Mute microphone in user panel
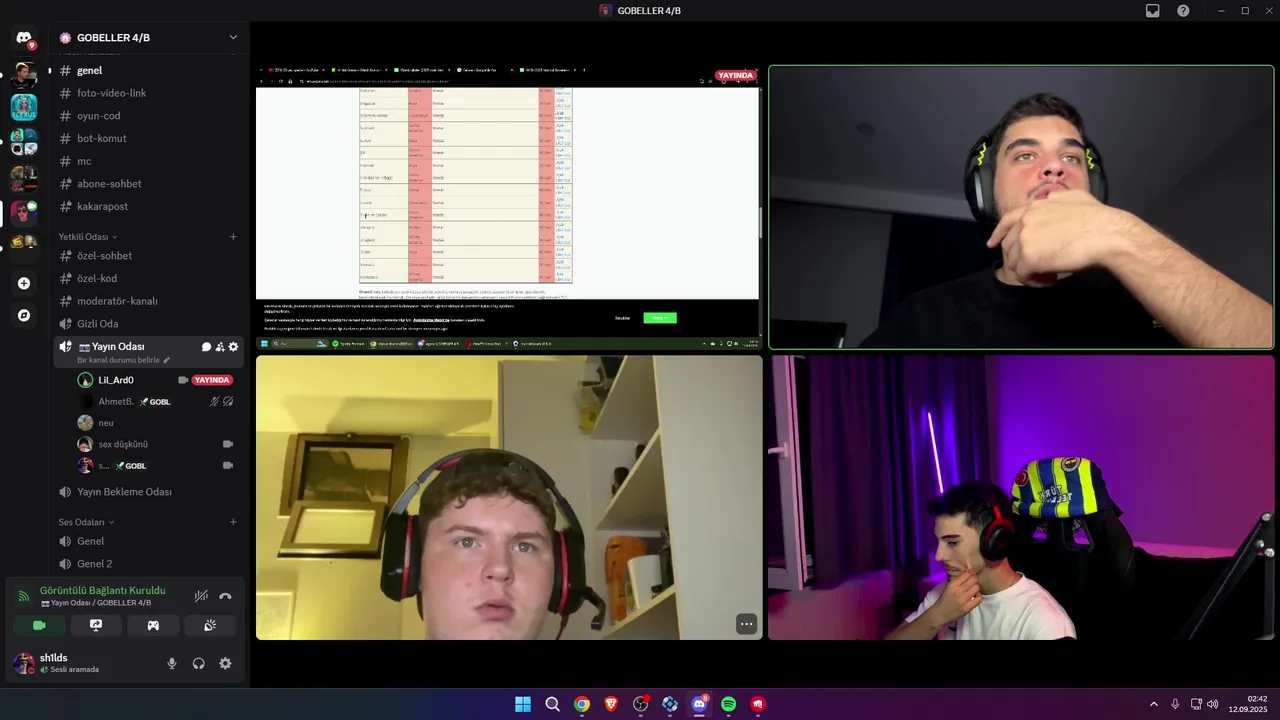1280x720 pixels. pyautogui.click(x=172, y=663)
